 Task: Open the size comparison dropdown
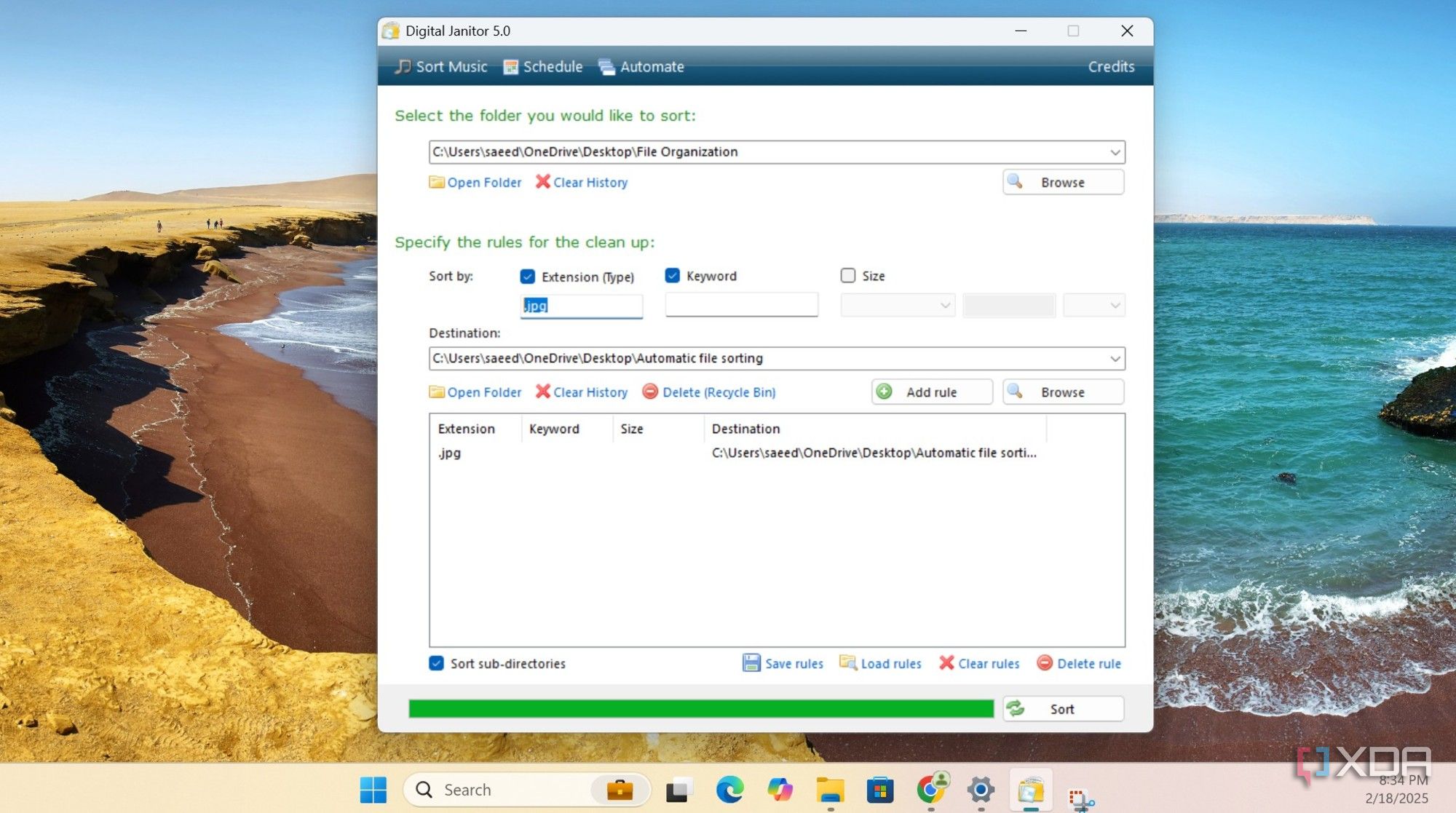coord(898,305)
